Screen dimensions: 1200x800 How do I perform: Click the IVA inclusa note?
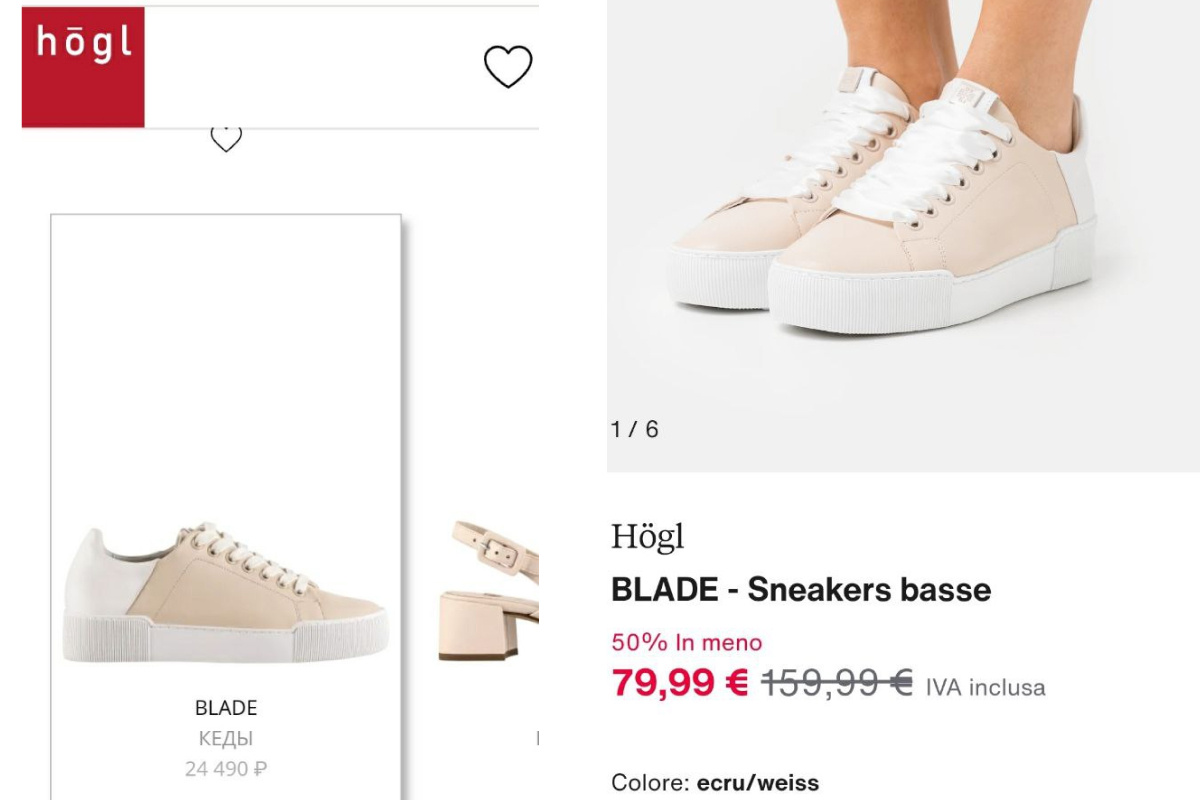985,688
